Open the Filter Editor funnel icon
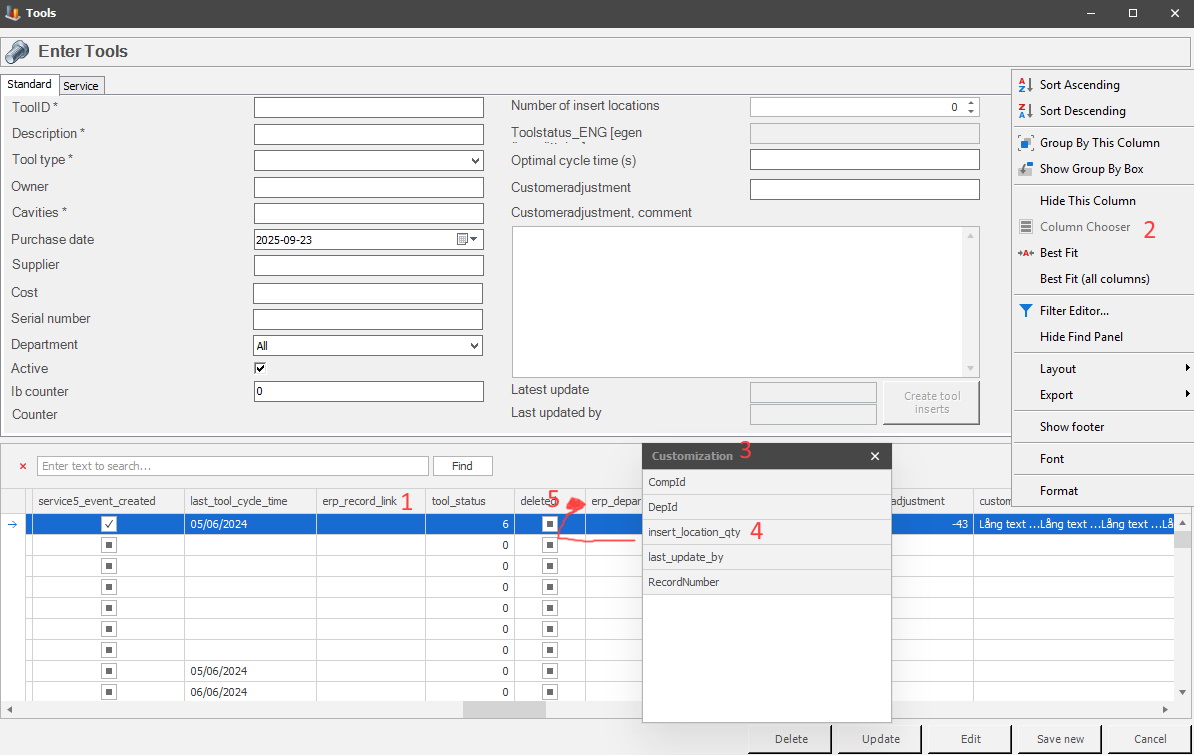1194x755 pixels. tap(1025, 311)
